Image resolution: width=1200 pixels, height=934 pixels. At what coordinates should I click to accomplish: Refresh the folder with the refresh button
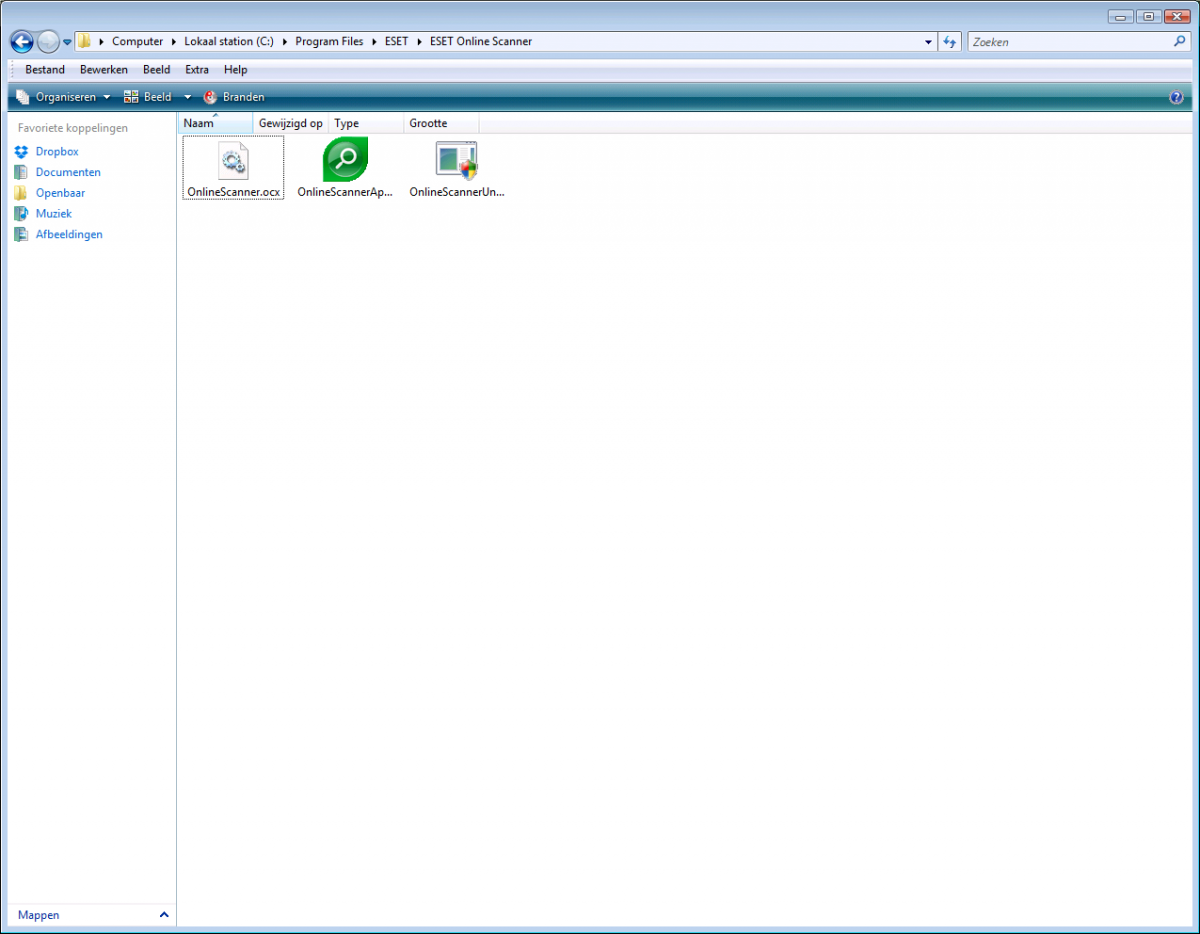click(x=950, y=42)
